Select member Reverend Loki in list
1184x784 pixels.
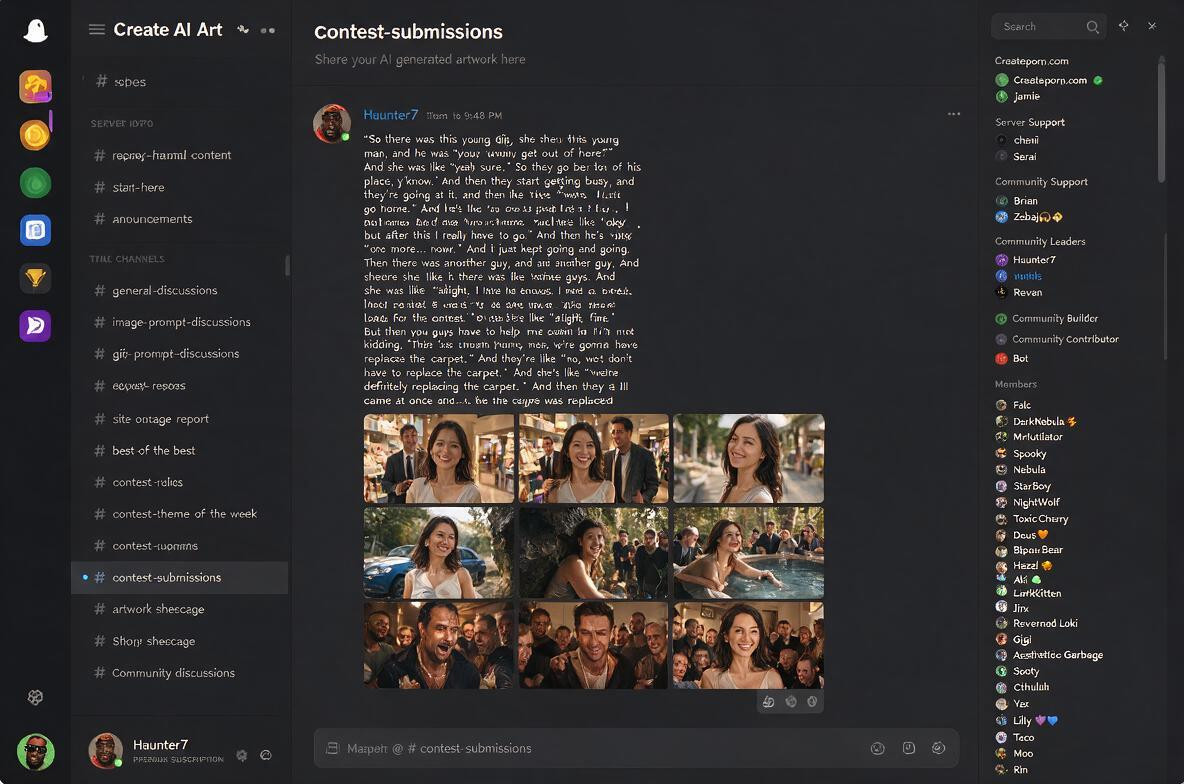(1036, 623)
